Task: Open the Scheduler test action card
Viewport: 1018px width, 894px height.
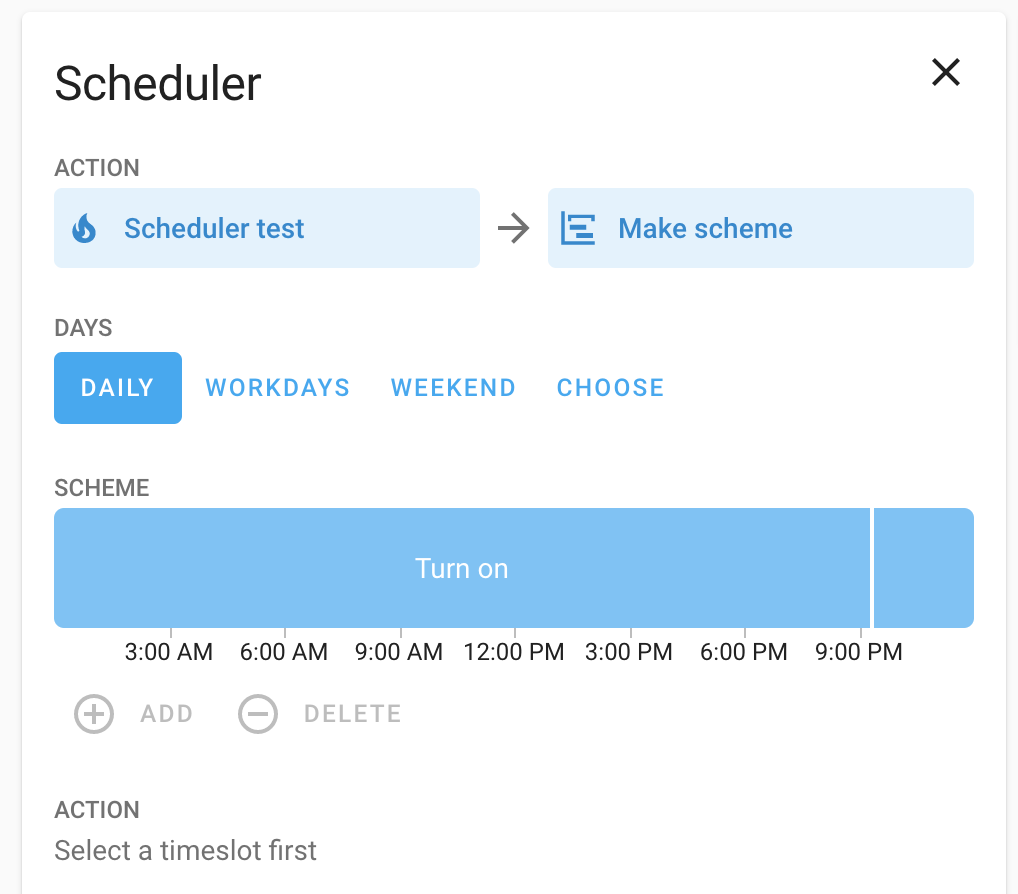Action: click(x=266, y=228)
